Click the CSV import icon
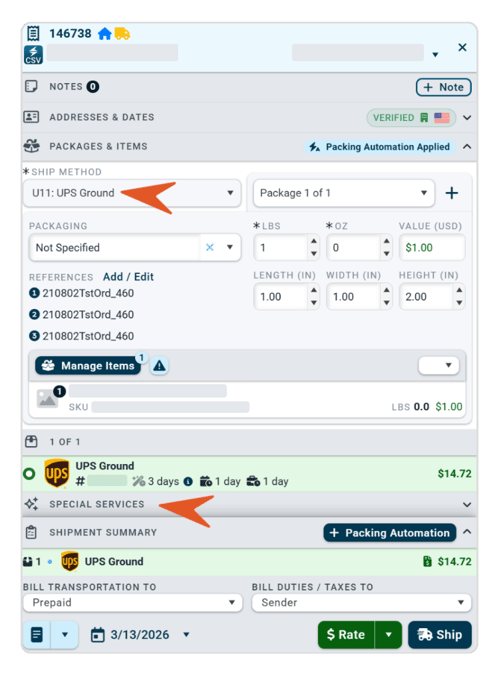 click(x=33, y=55)
